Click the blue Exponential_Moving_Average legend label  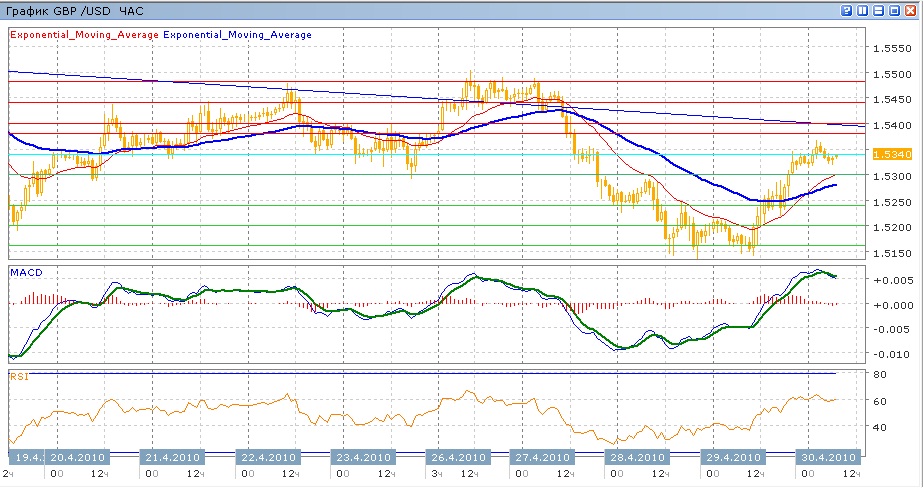[238, 35]
